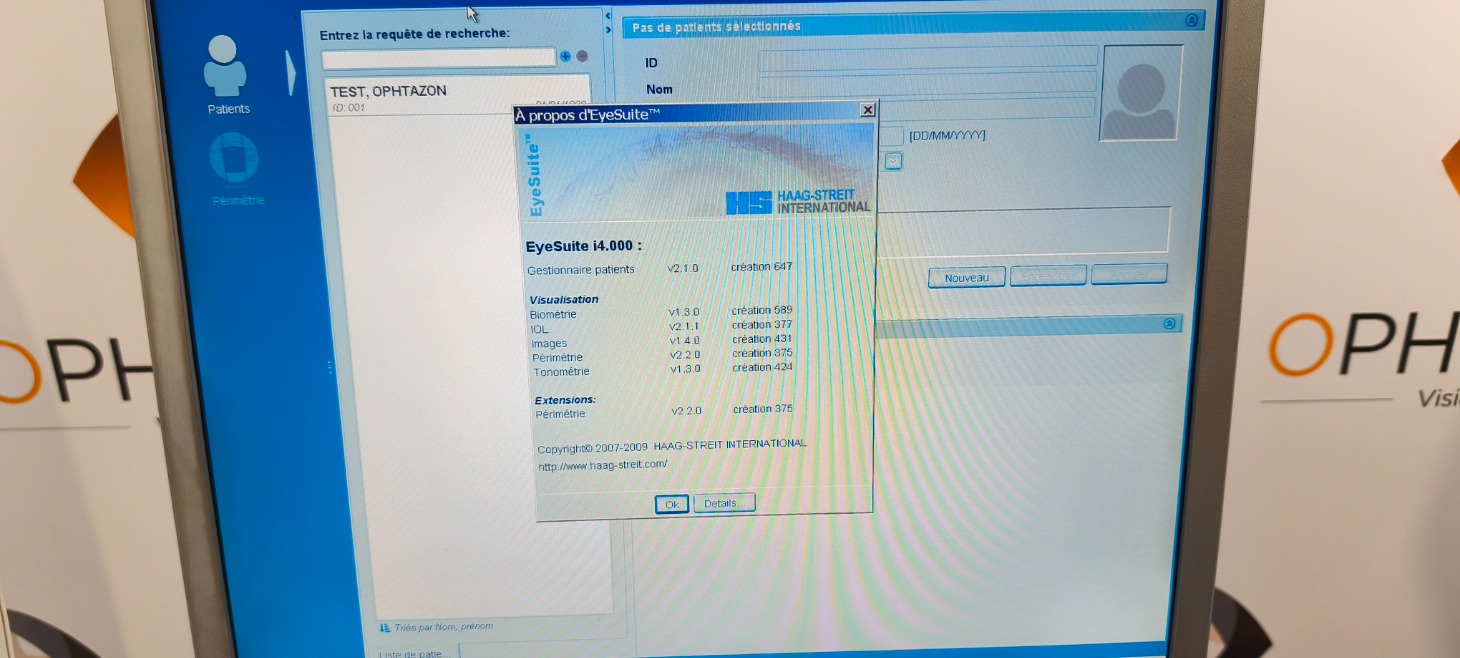Close the 'À propos d'EyeSuite' dialog
The width and height of the screenshot is (1460, 658).
[x=867, y=110]
